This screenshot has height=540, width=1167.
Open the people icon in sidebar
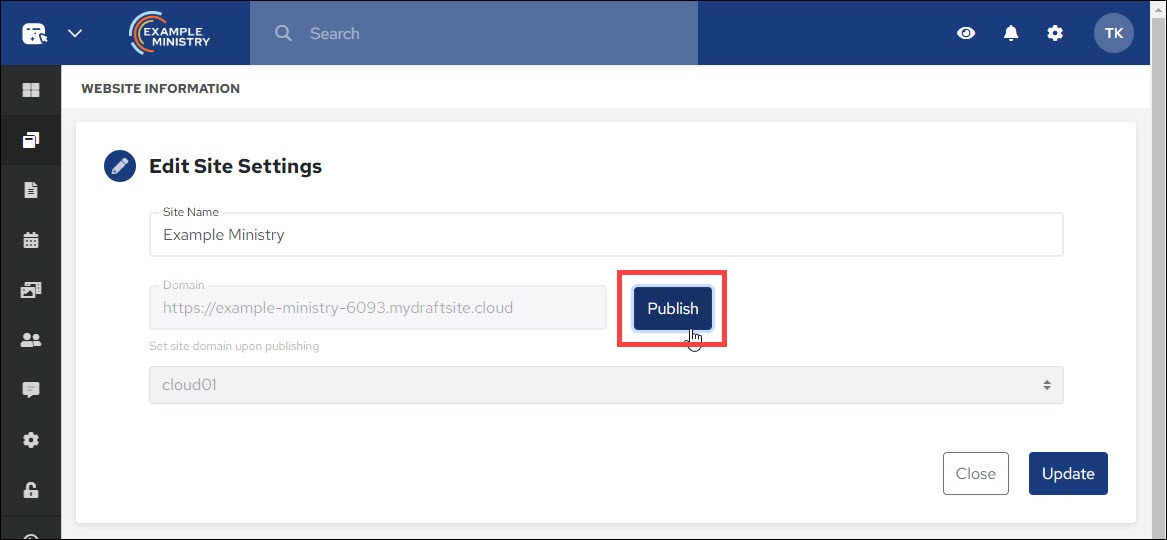(x=31, y=340)
